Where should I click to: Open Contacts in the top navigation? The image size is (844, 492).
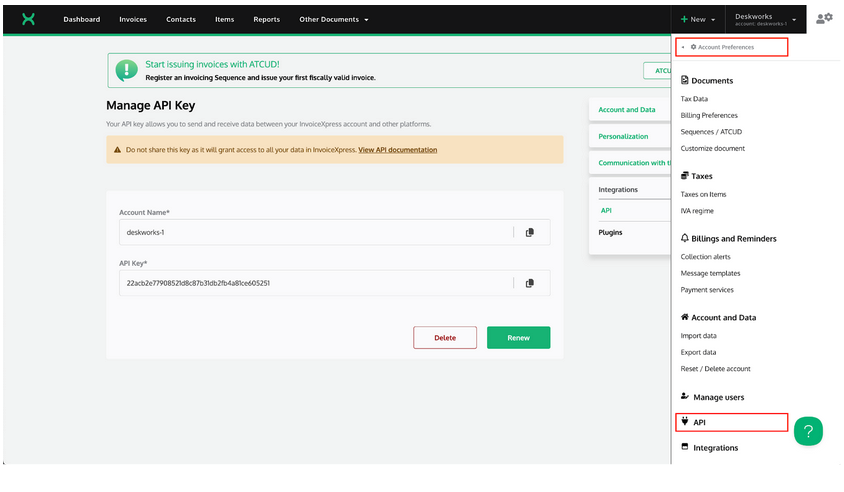[x=181, y=19]
